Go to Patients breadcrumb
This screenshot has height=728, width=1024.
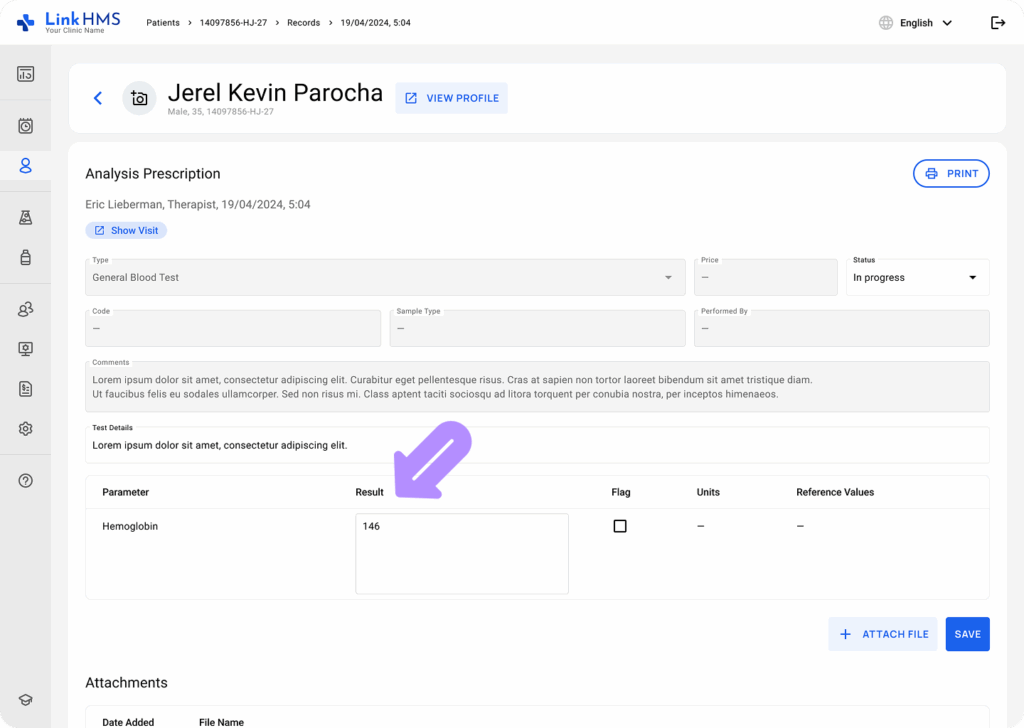tap(163, 23)
